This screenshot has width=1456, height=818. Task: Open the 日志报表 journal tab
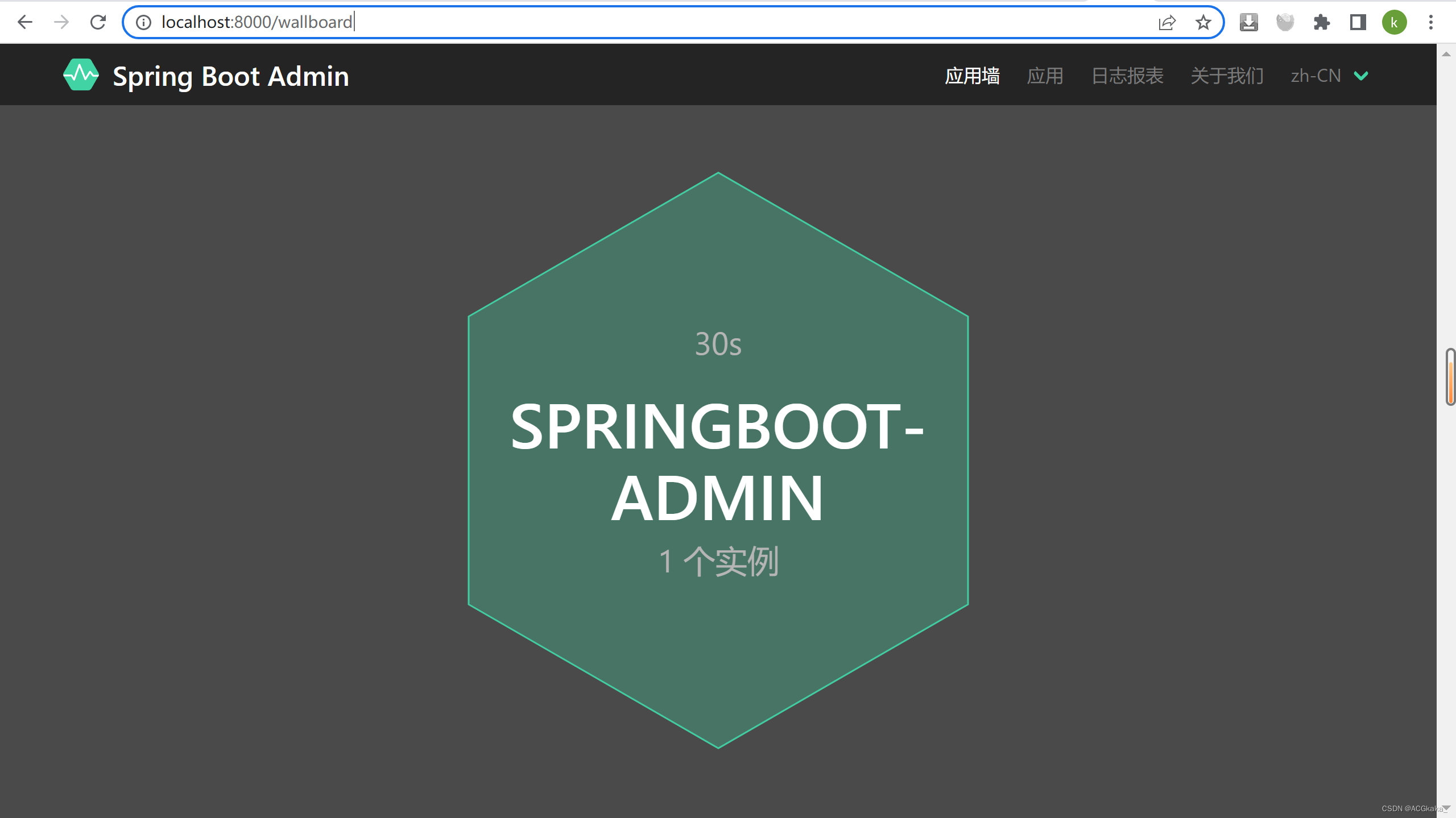(x=1127, y=76)
